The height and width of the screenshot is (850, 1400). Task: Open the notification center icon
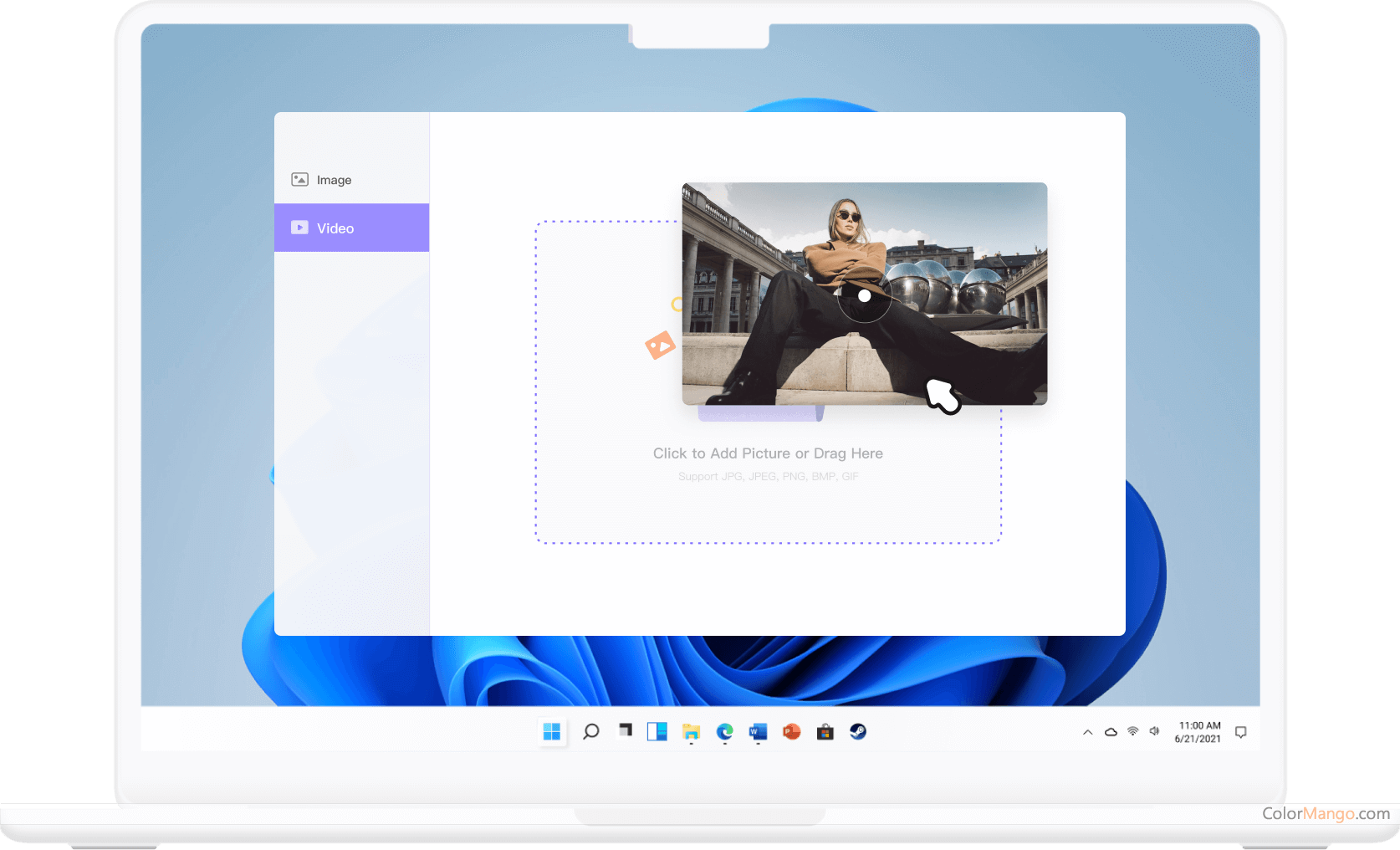(1241, 732)
